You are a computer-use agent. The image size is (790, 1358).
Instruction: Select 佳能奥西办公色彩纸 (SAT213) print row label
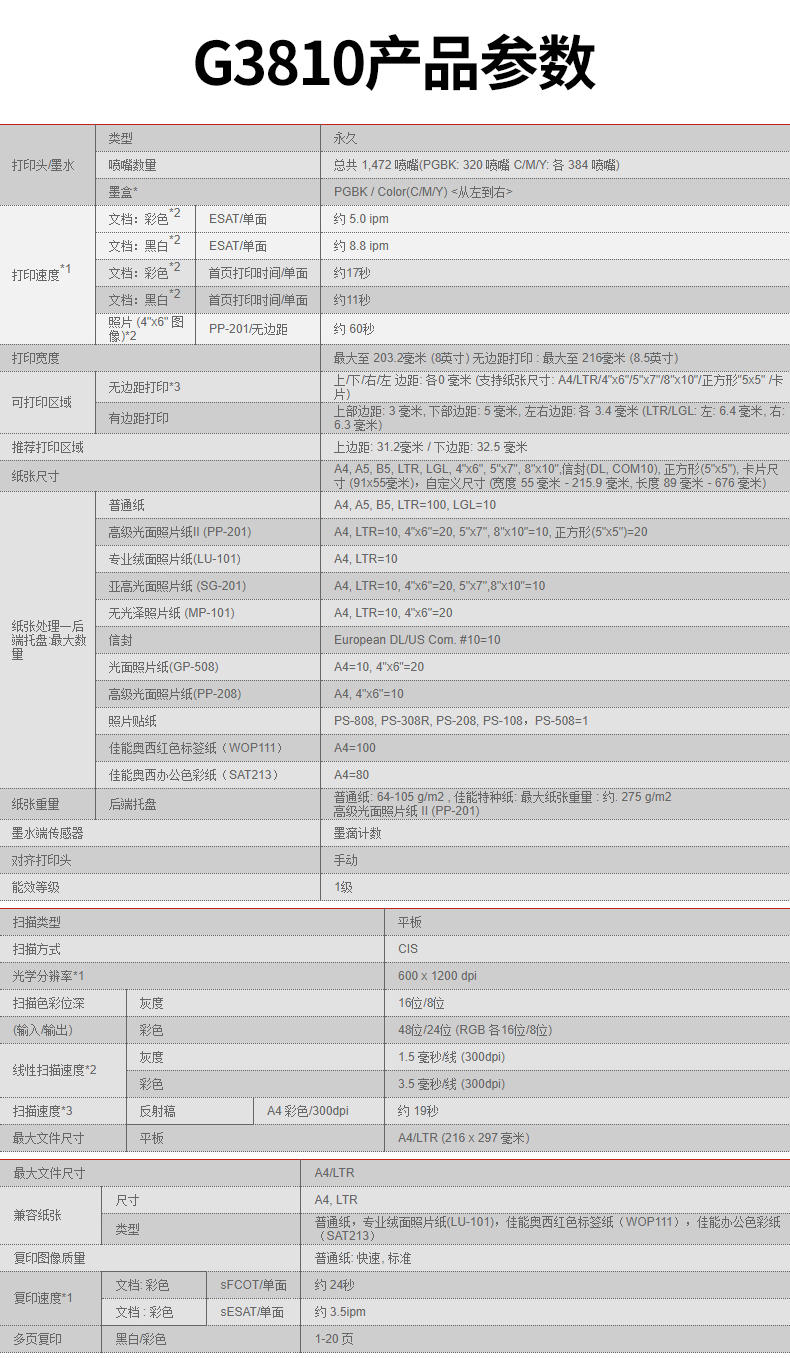194,775
